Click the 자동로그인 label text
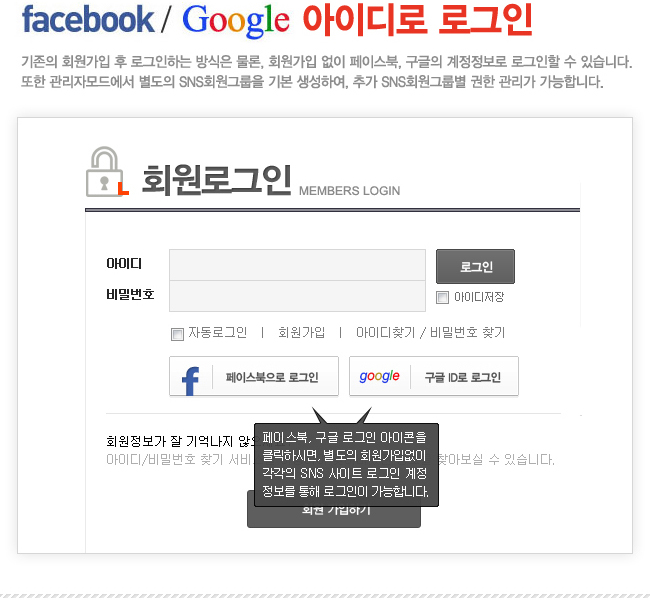 point(218,333)
